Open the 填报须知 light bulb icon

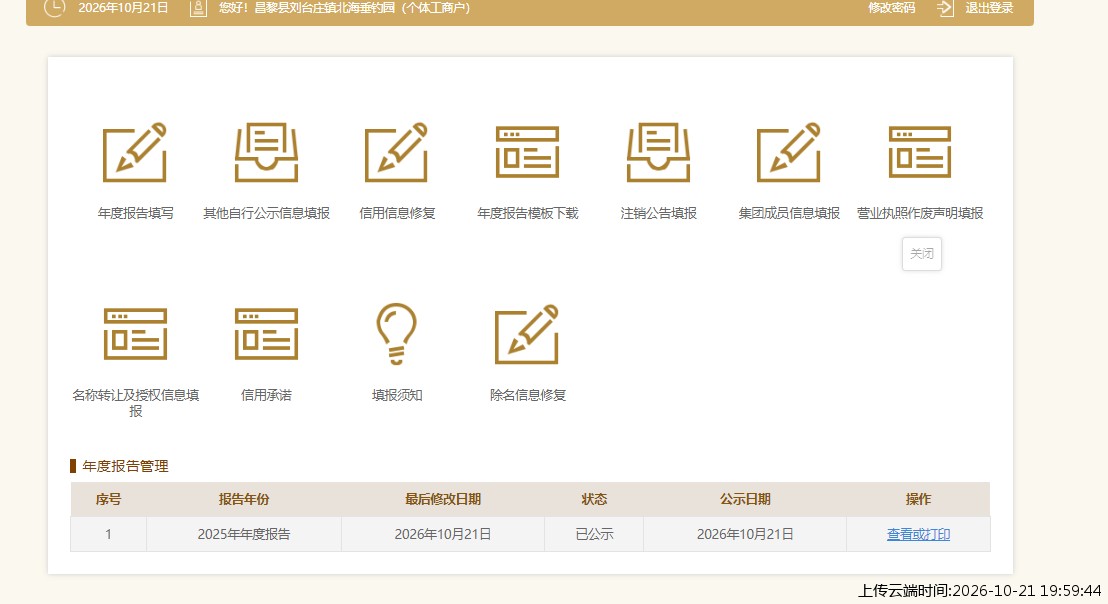[x=396, y=333]
